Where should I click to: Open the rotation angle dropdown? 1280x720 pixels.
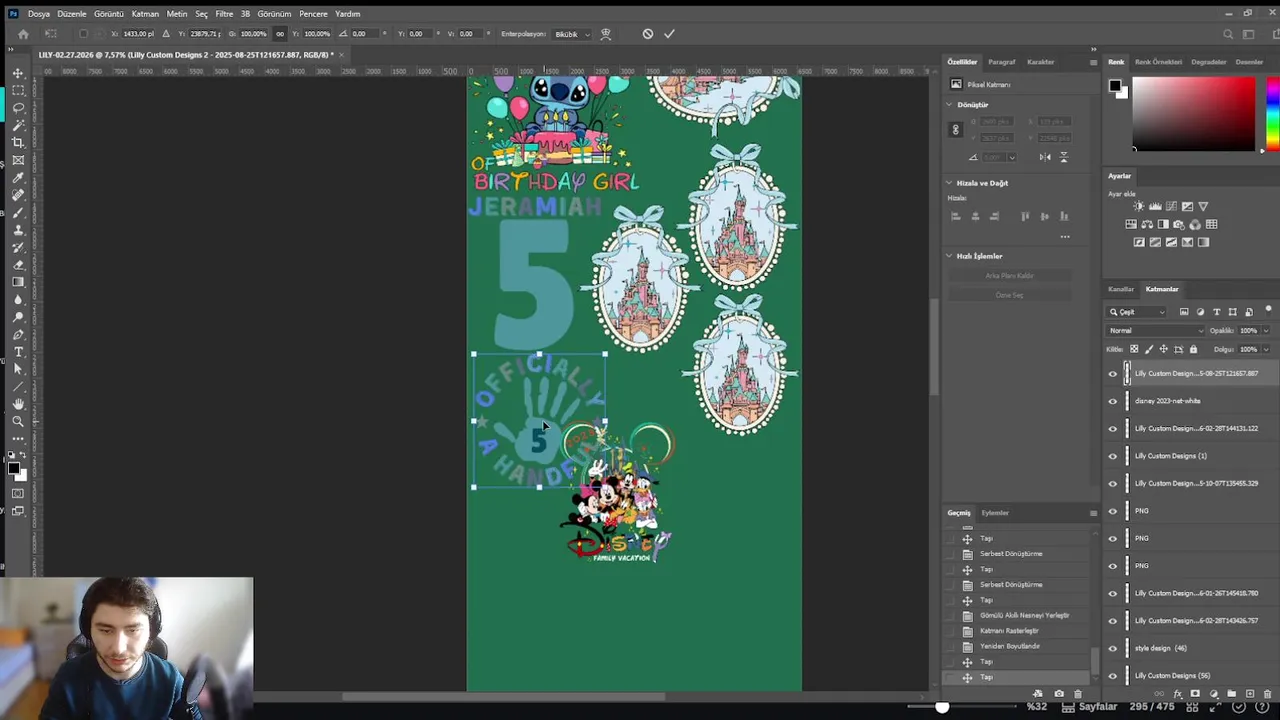[x=1012, y=157]
